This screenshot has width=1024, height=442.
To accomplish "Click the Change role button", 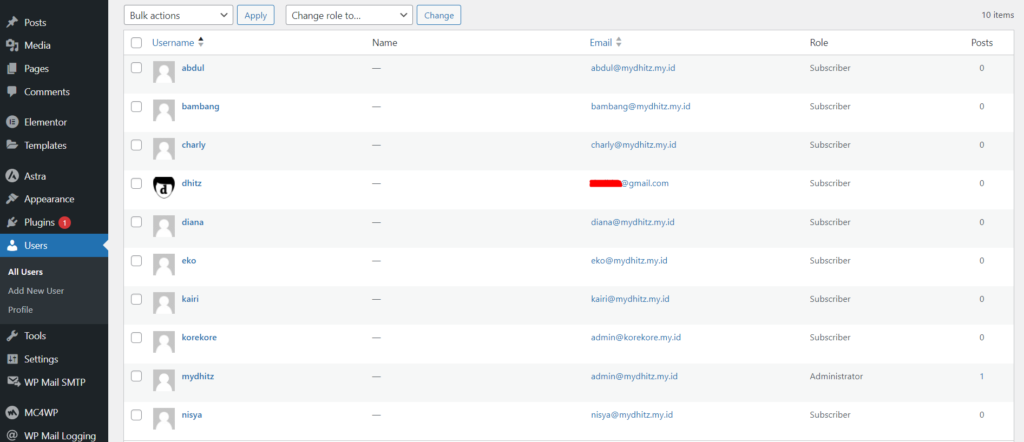I will [439, 15].
